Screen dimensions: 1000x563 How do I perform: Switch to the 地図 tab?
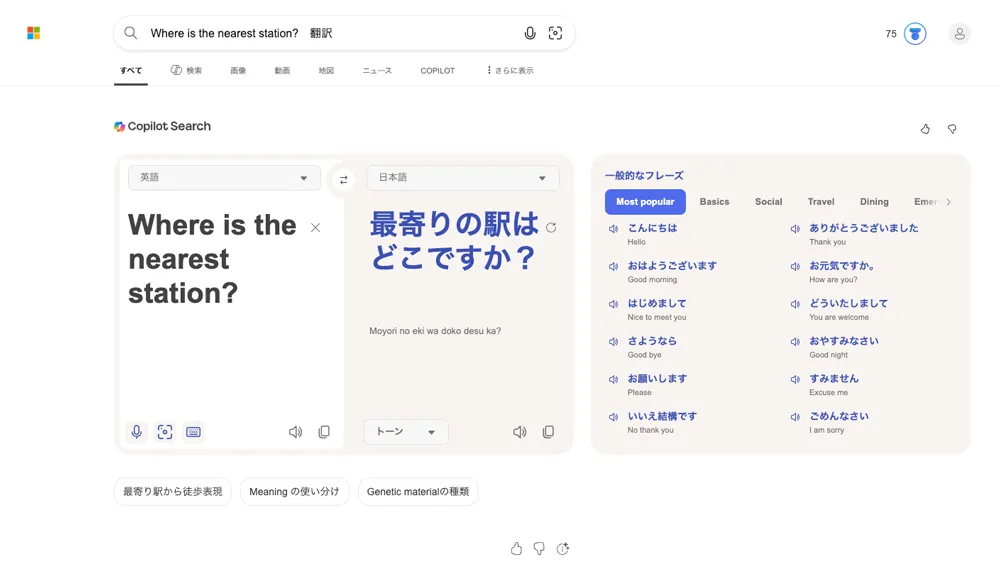326,70
